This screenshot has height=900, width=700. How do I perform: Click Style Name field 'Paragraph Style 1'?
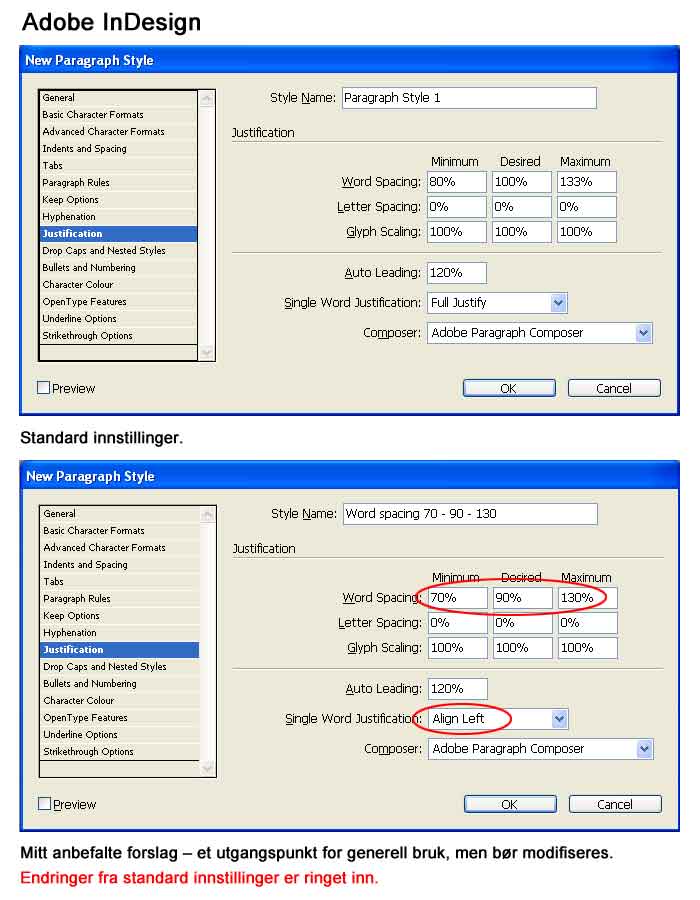click(x=469, y=98)
